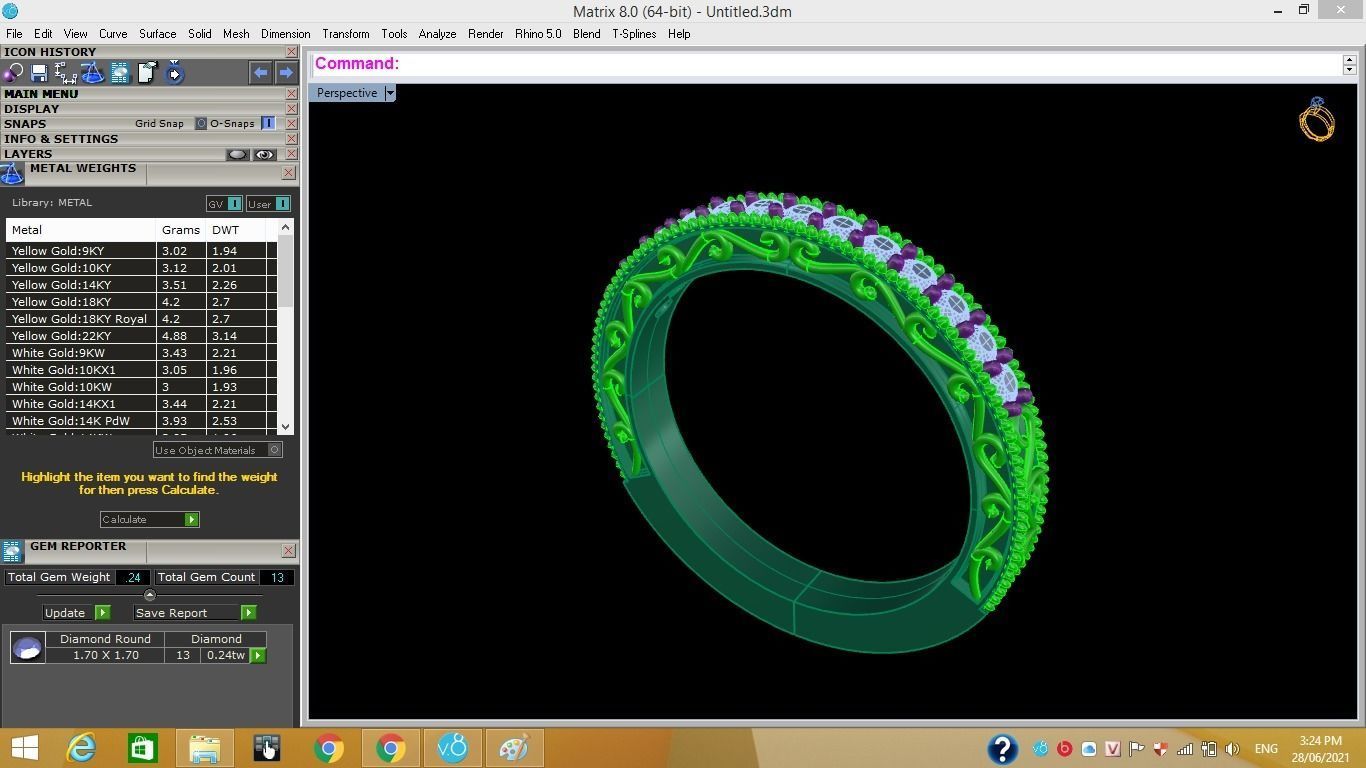Toggle Grid Snap on
This screenshot has width=1366, height=768.
(x=200, y=124)
